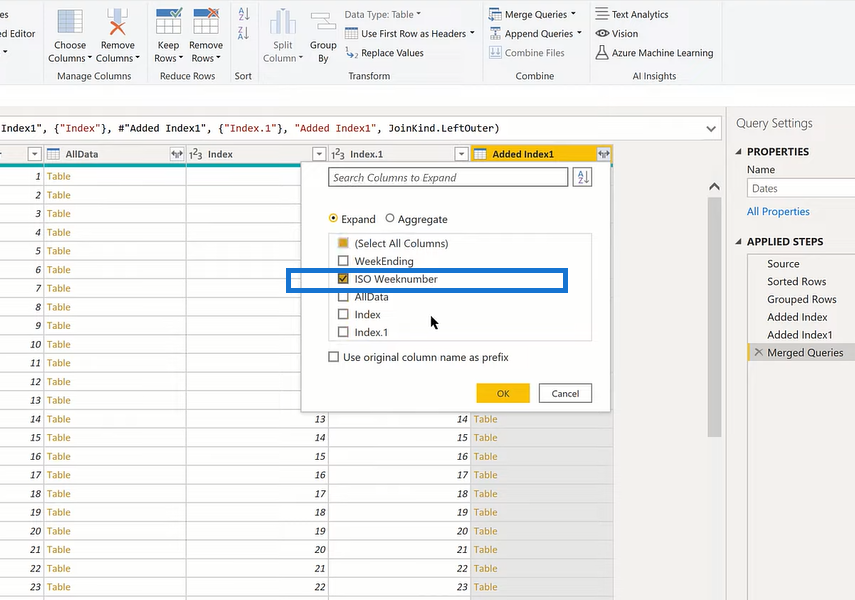Image resolution: width=855 pixels, height=600 pixels.
Task: Sort the expand column list
Action: click(x=582, y=177)
